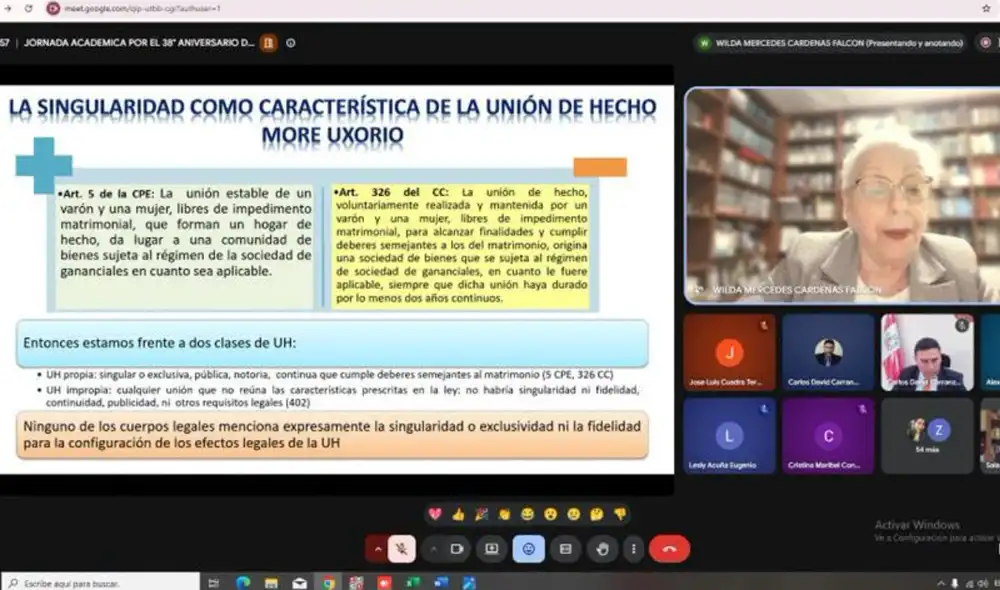Expand audio settings chevron beside microphone
Viewport: 1000px width, 590px height.
(x=378, y=549)
